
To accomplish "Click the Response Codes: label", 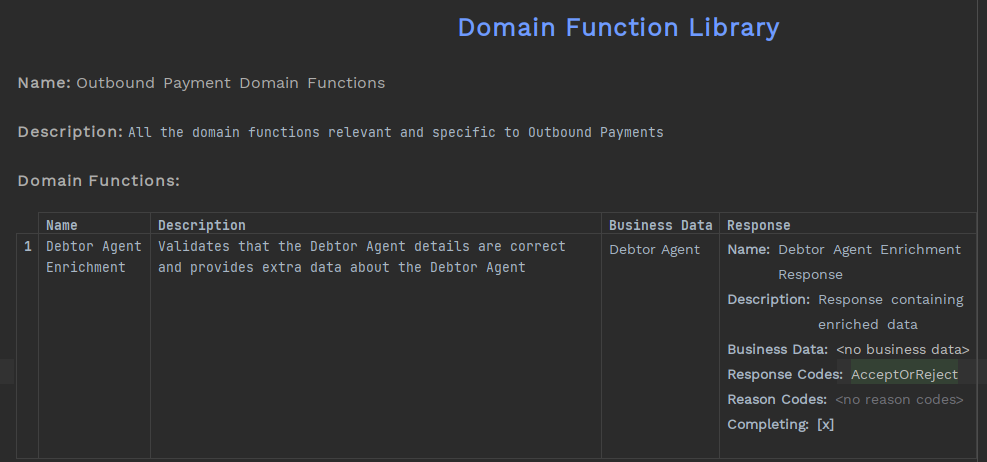I will point(784,375).
